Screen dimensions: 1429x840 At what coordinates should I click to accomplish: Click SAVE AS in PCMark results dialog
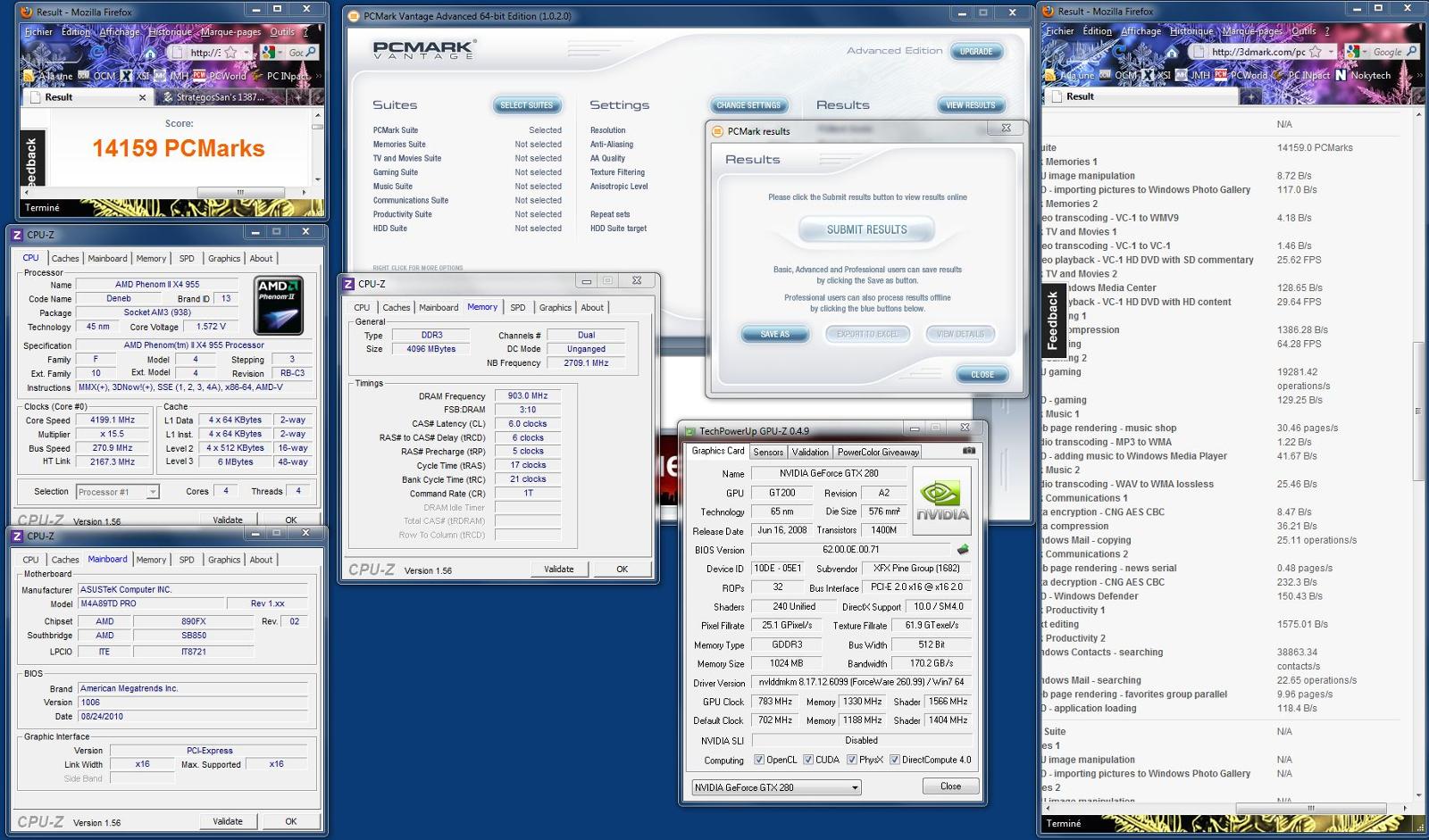pyautogui.click(x=775, y=334)
